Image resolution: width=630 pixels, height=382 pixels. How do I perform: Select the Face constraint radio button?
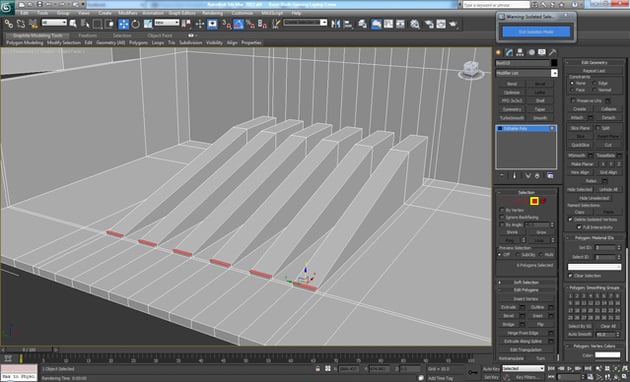[572, 90]
